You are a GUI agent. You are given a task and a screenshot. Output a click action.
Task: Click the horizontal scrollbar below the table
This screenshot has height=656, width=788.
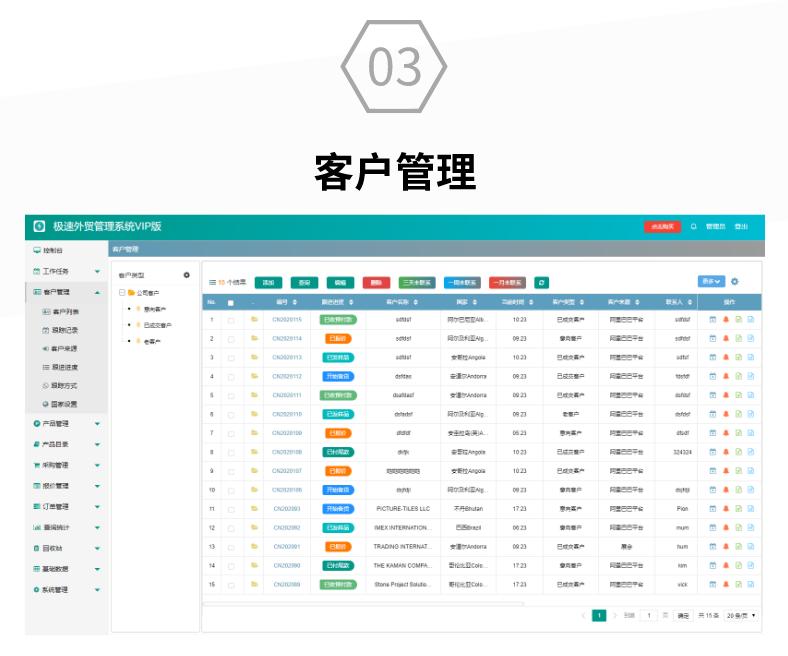click(363, 603)
